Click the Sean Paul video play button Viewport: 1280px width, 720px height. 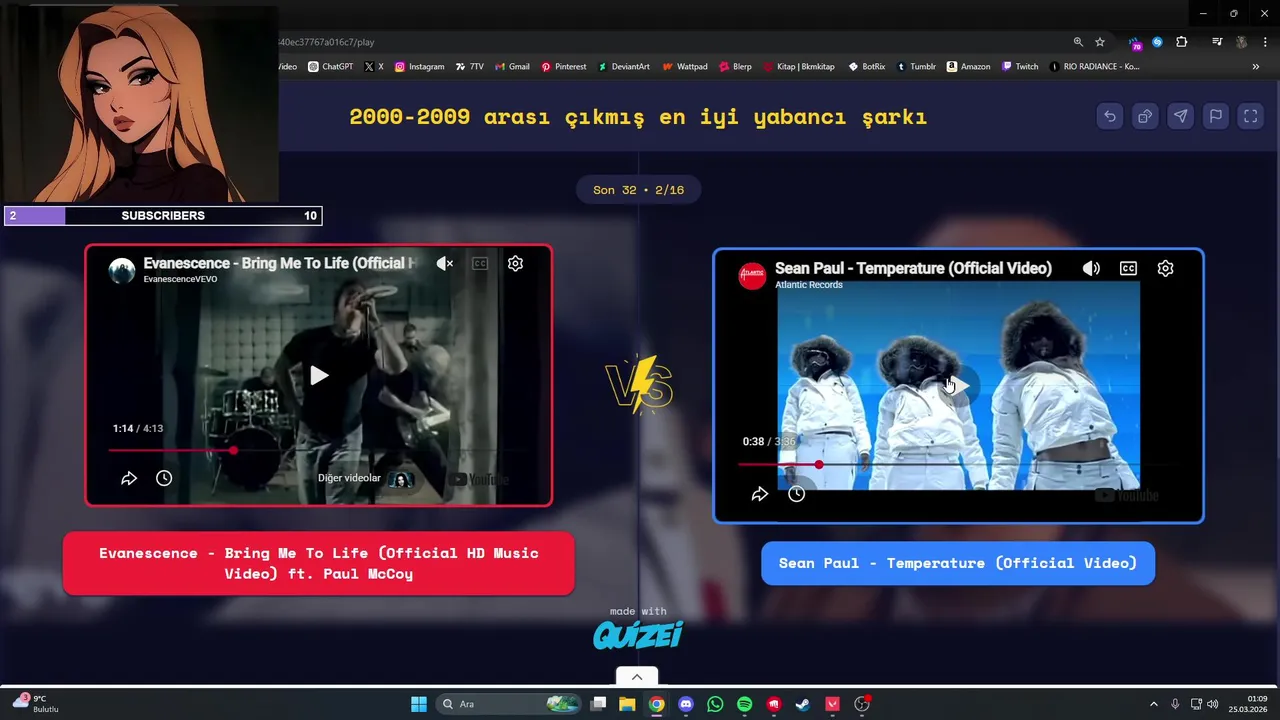pos(958,386)
